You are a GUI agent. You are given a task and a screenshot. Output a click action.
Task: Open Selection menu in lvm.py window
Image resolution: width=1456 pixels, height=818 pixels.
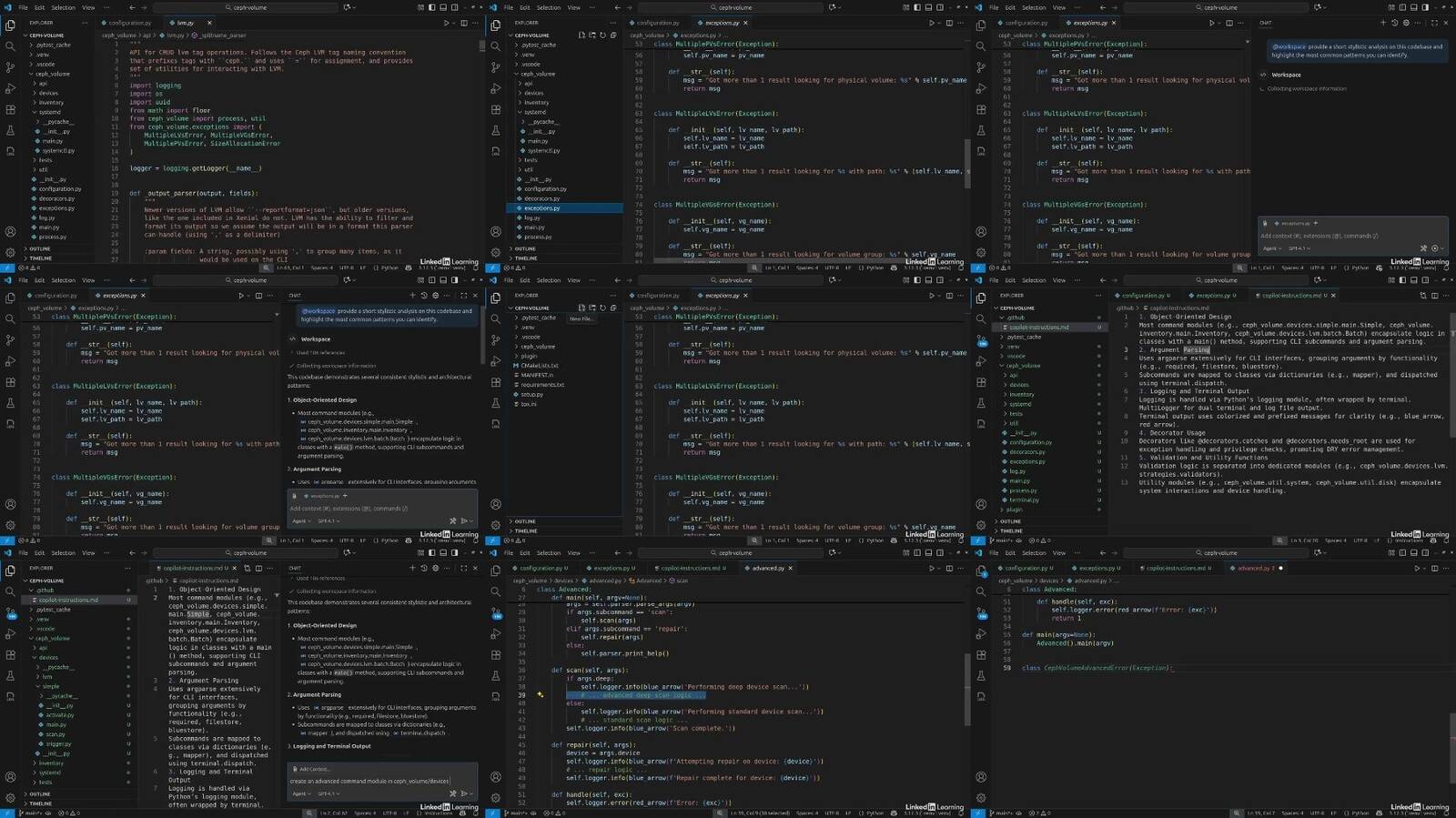[63, 7]
